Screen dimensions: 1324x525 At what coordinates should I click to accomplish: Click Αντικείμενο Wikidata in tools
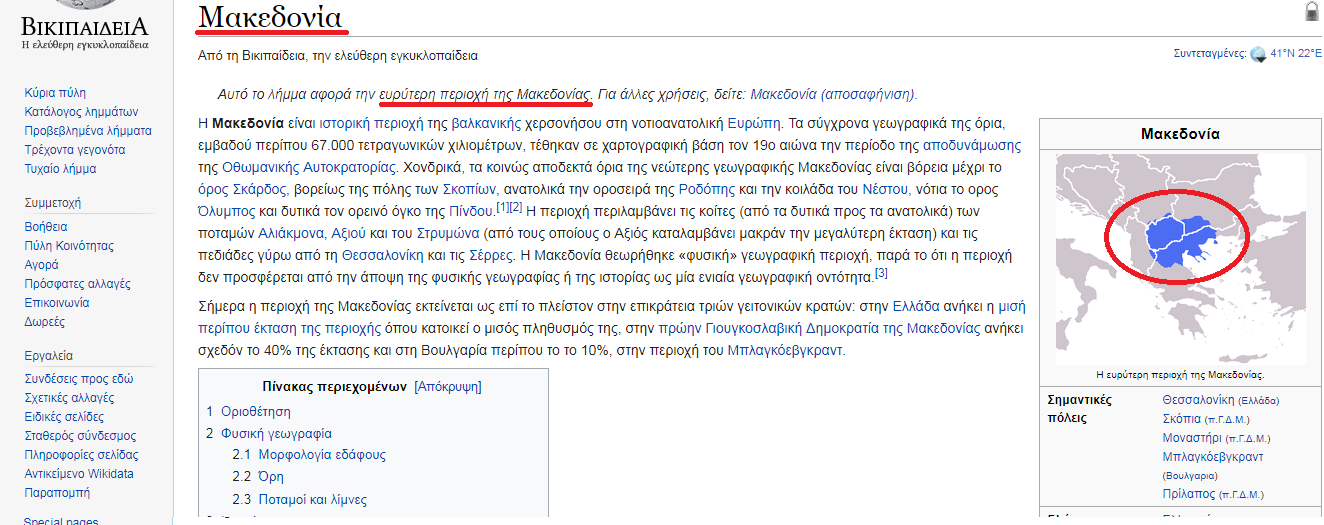[x=79, y=474]
